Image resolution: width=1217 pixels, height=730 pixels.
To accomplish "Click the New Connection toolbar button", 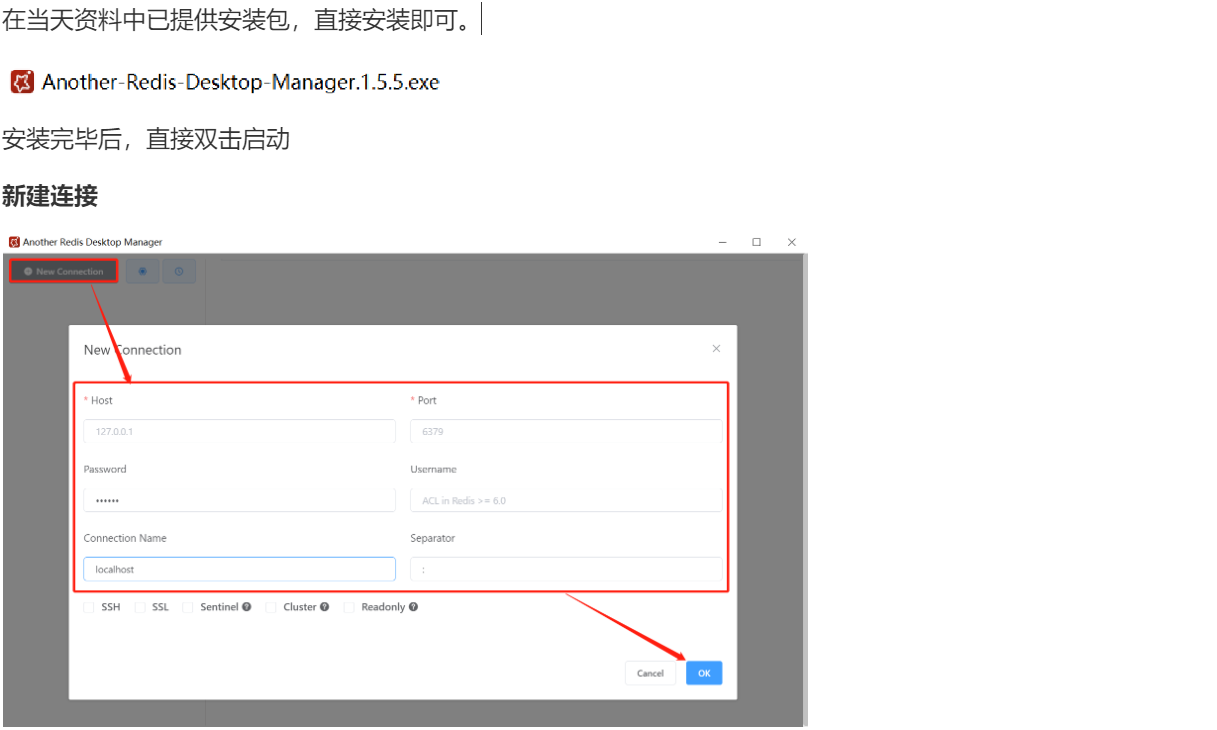I will click(x=63, y=271).
